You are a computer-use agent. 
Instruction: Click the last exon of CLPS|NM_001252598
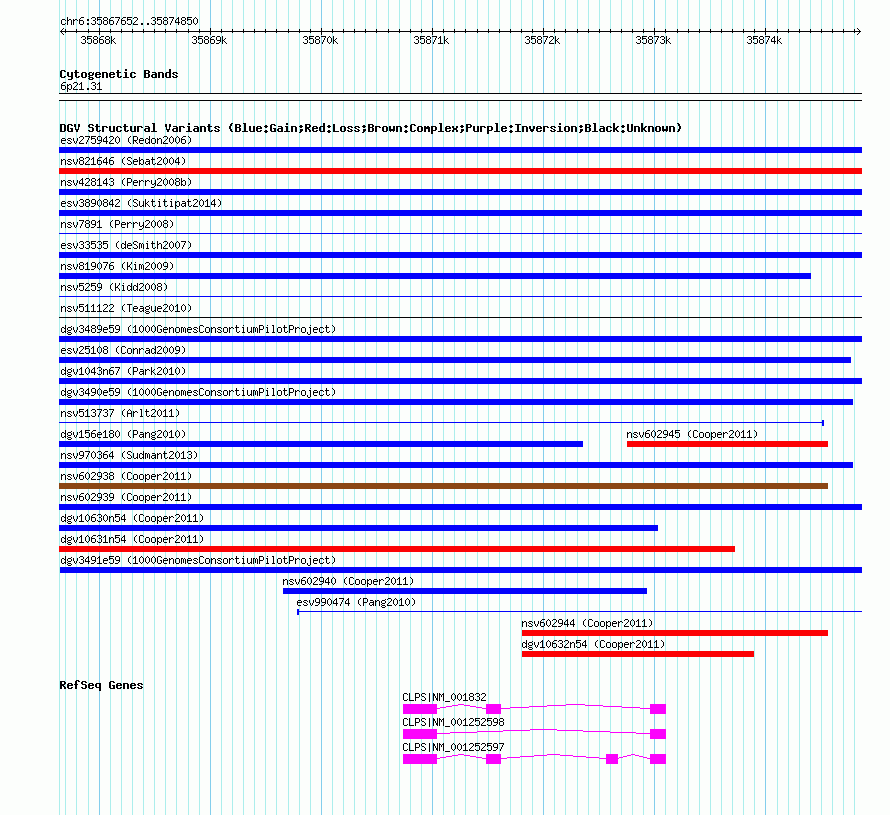[x=658, y=734]
